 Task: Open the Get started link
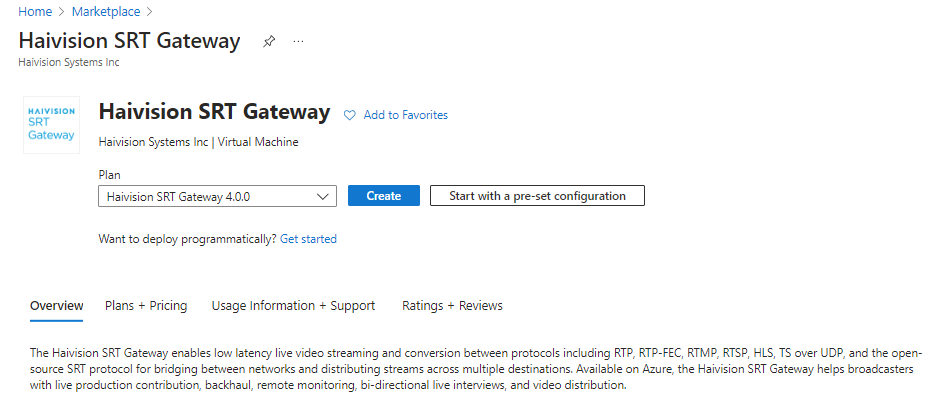click(x=308, y=239)
